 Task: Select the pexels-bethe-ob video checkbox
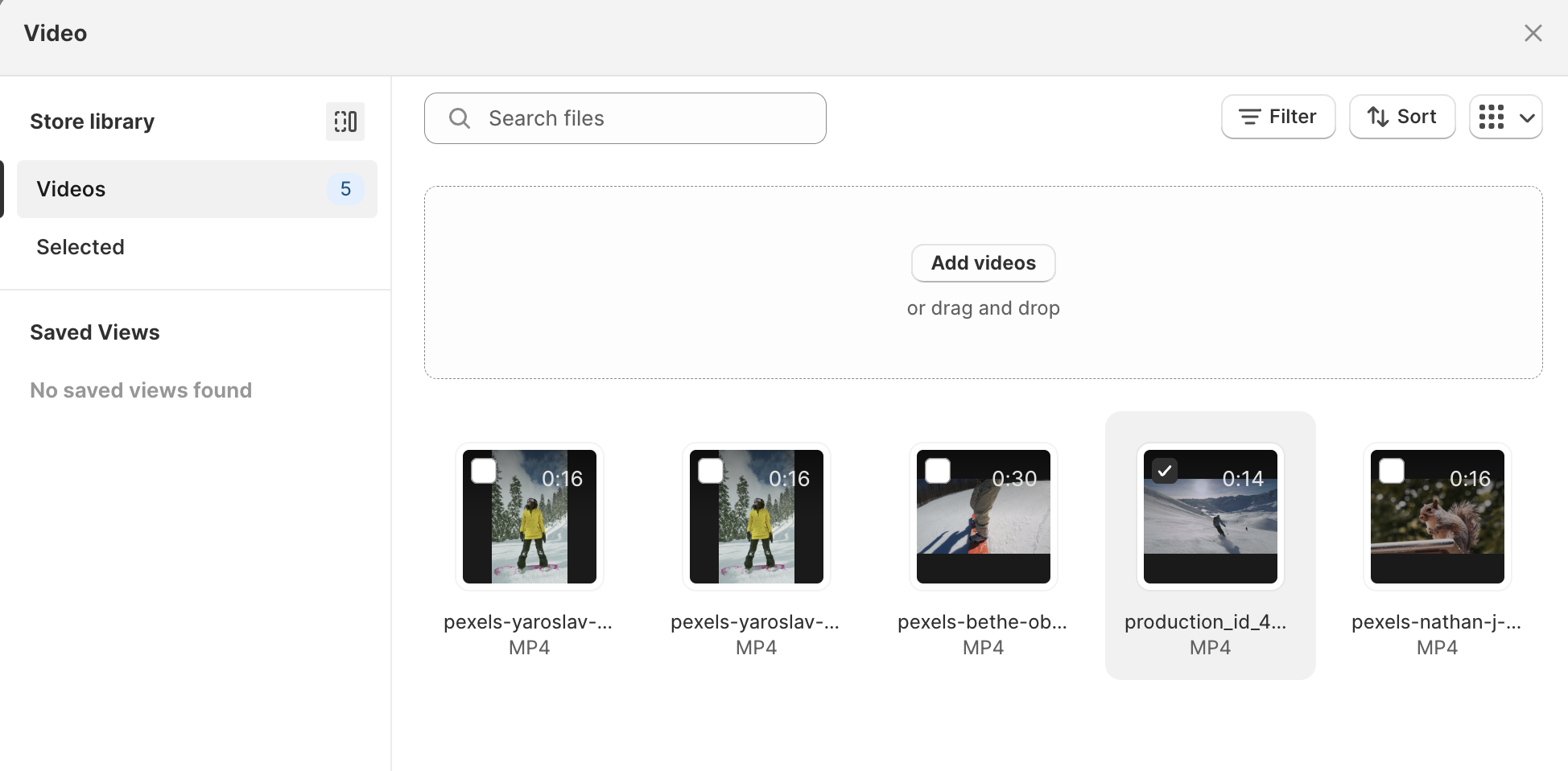(x=938, y=471)
